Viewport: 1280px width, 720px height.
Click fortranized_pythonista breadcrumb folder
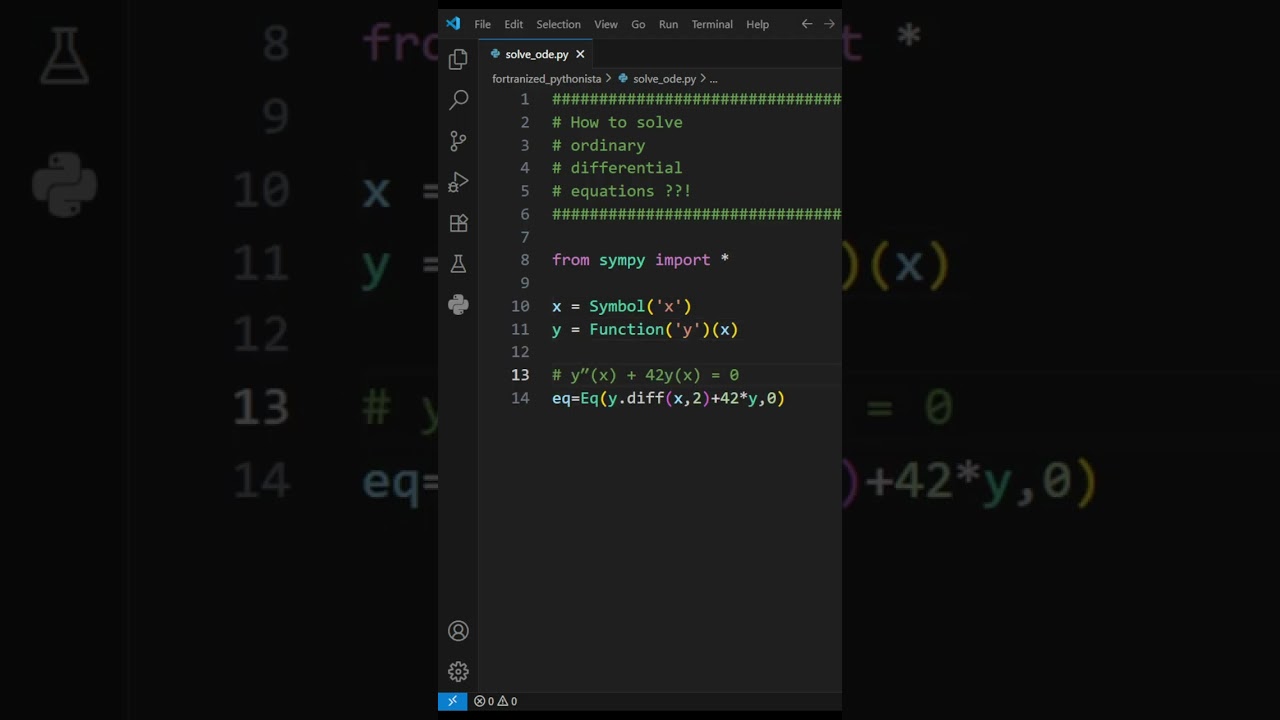[x=547, y=78]
